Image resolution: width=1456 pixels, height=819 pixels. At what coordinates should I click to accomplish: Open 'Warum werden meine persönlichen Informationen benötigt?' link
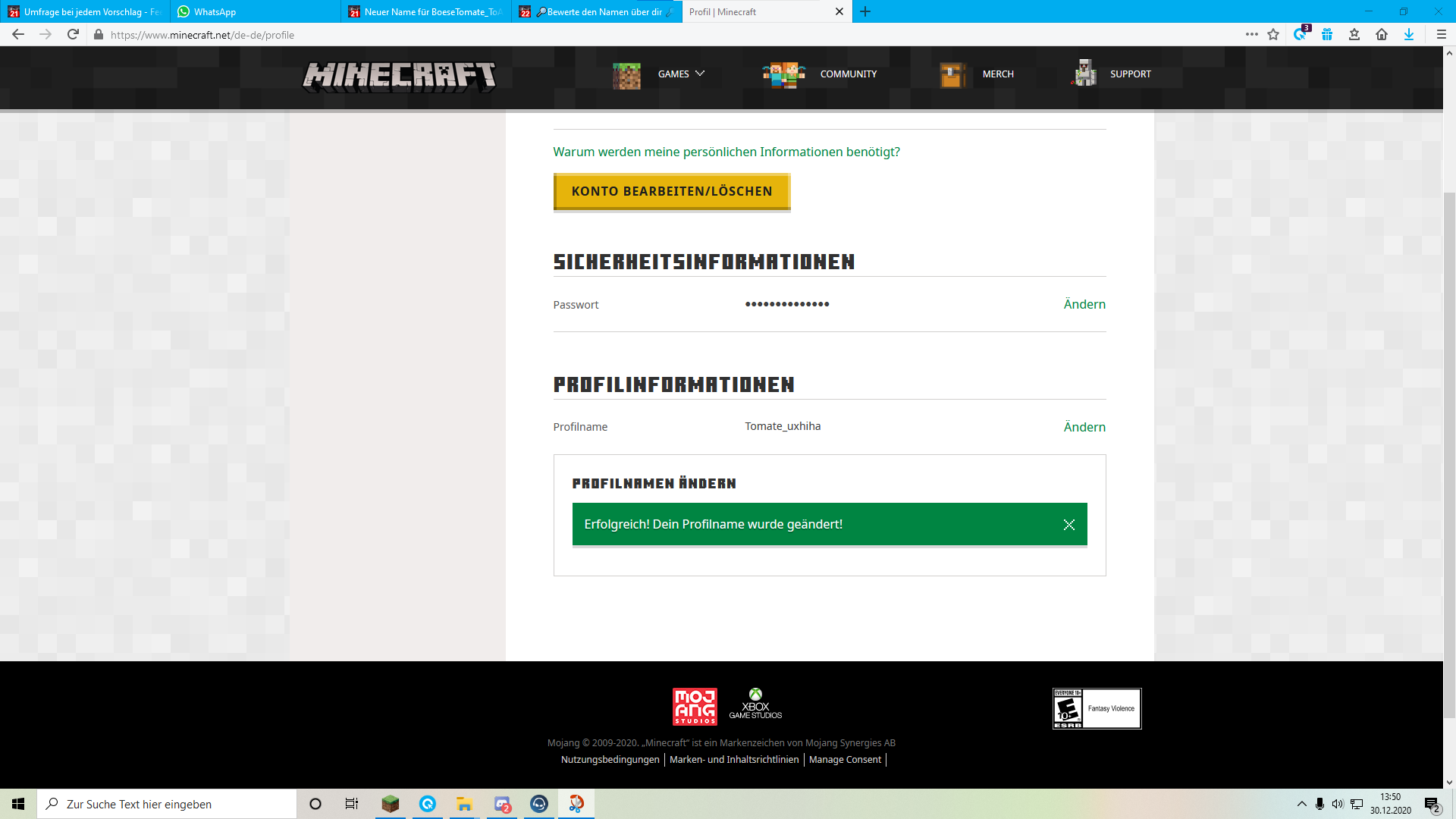coord(726,152)
